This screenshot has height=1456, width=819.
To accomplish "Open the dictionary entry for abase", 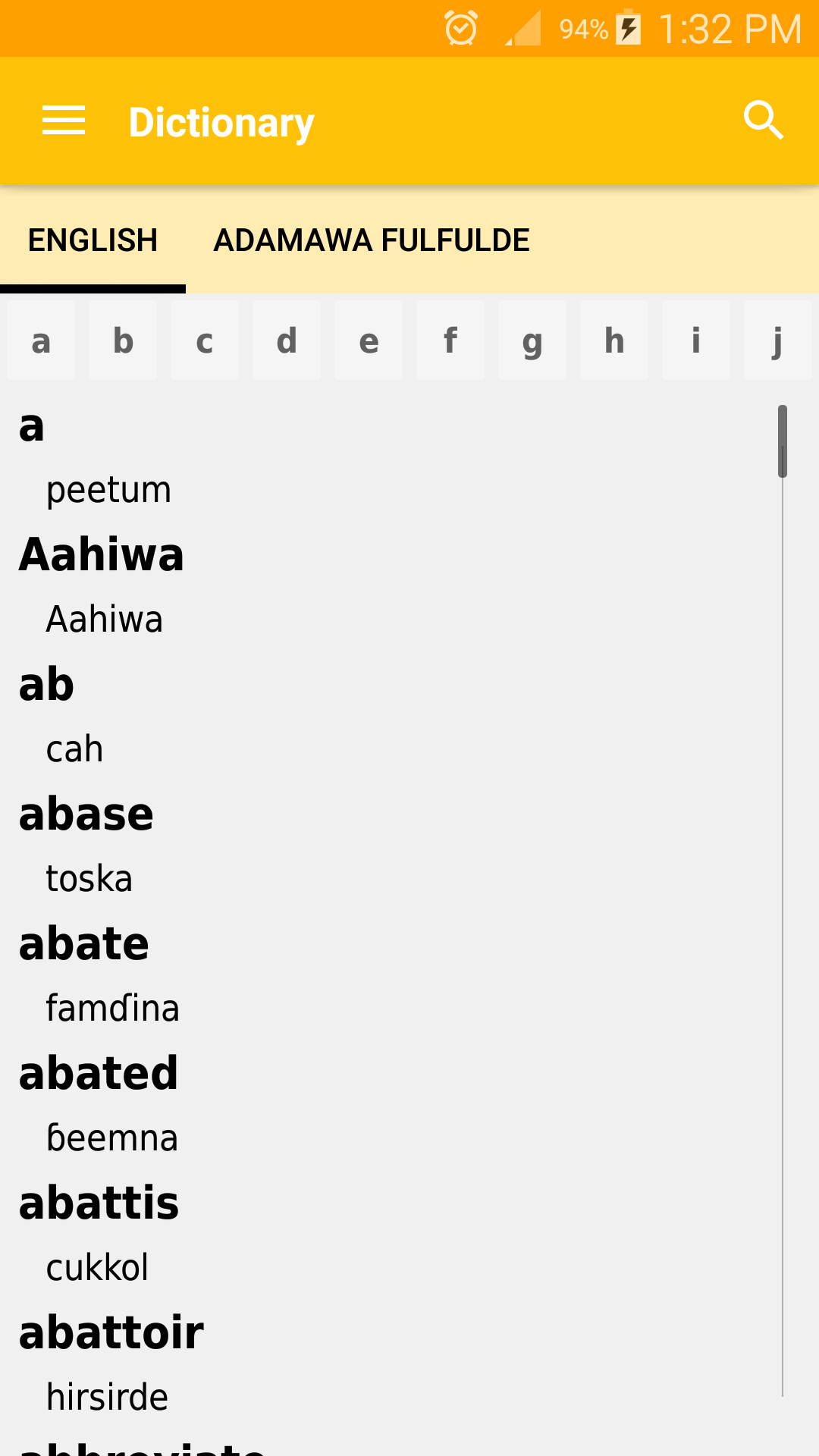I will coord(86,815).
